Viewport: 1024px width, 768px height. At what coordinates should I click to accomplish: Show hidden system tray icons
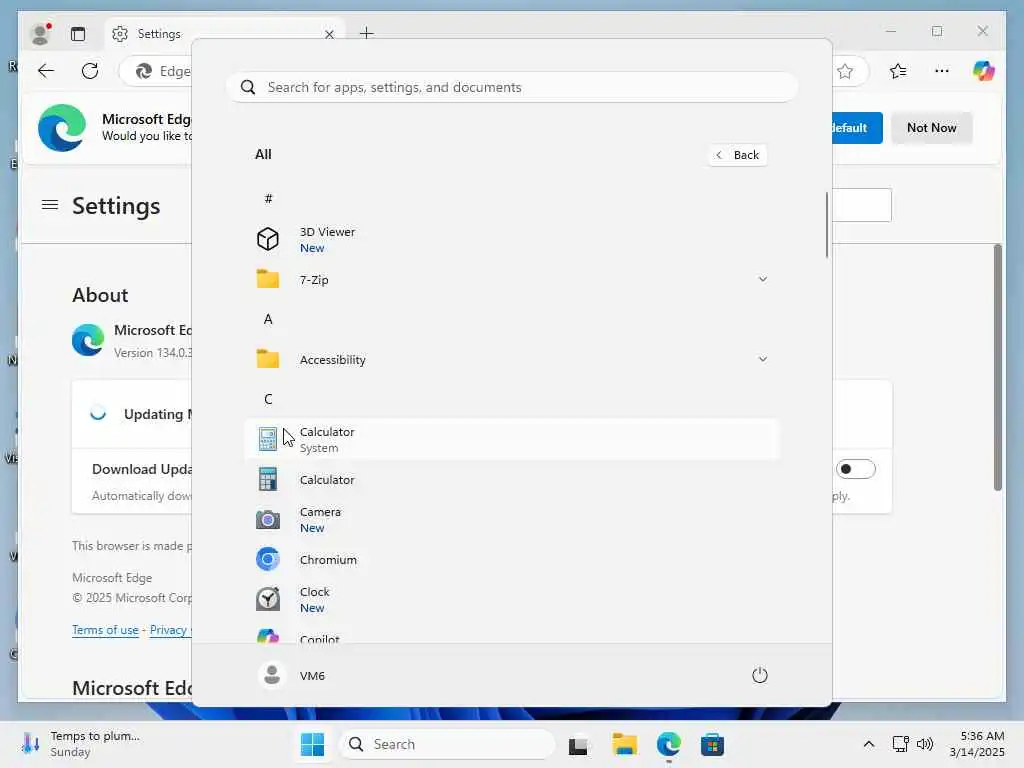tap(869, 744)
